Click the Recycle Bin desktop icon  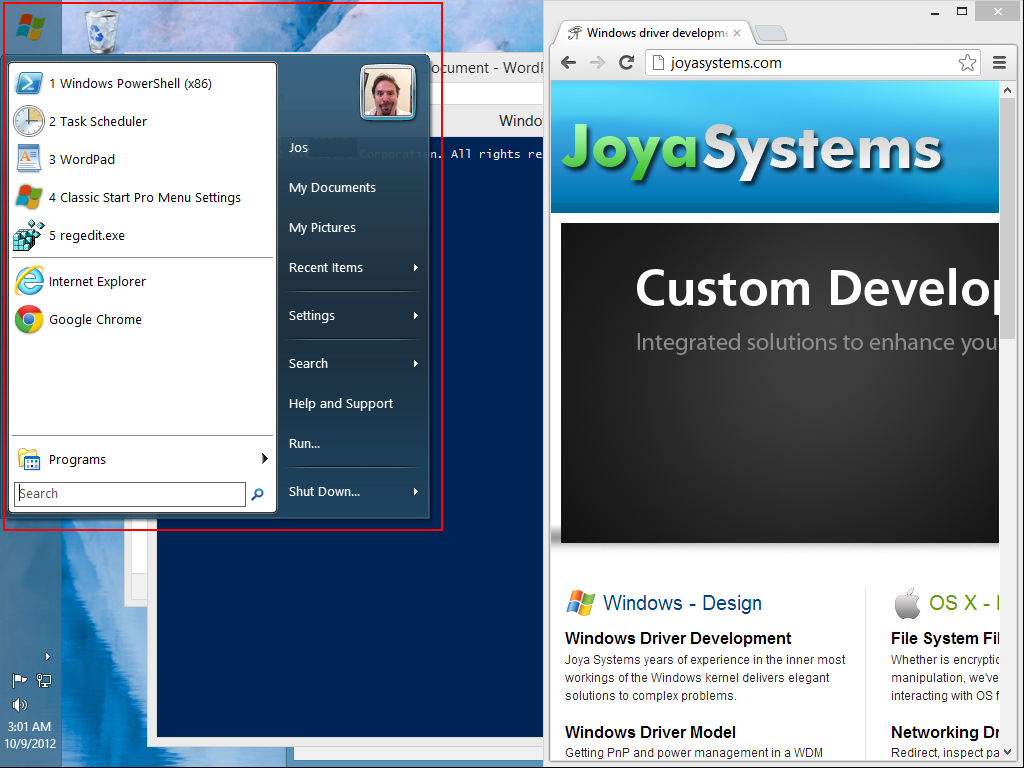coord(101,31)
